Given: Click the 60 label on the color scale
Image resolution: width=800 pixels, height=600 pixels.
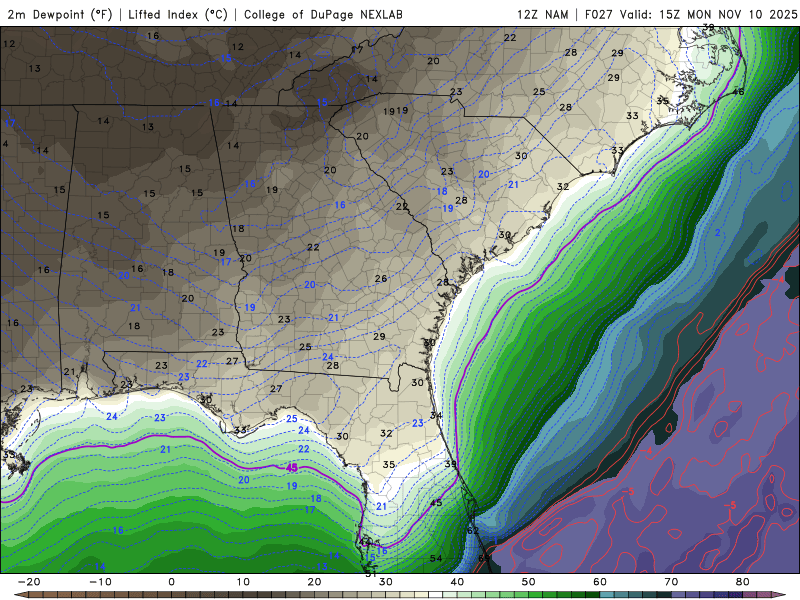Looking at the screenshot, I should click(600, 582).
